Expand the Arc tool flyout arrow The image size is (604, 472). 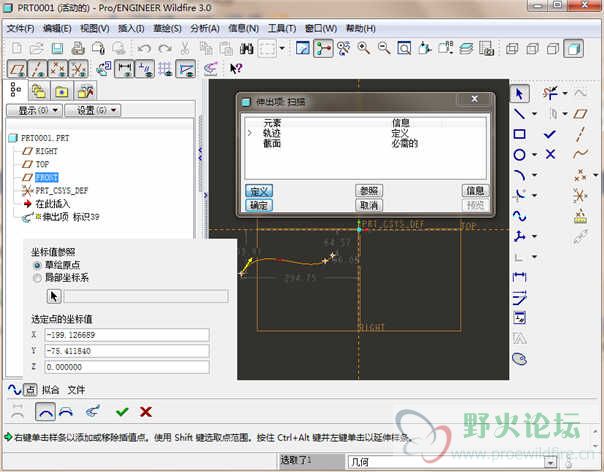tap(535, 175)
